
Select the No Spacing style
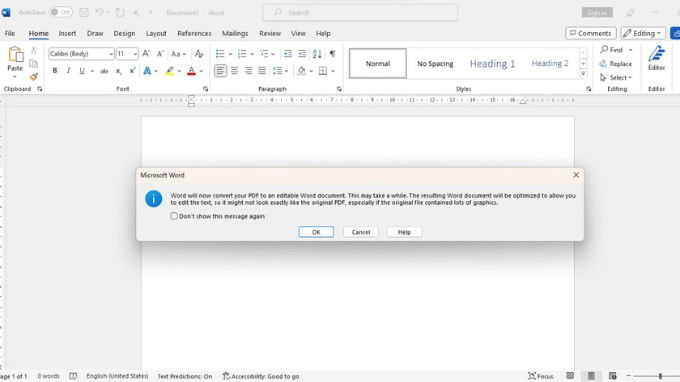pos(435,64)
